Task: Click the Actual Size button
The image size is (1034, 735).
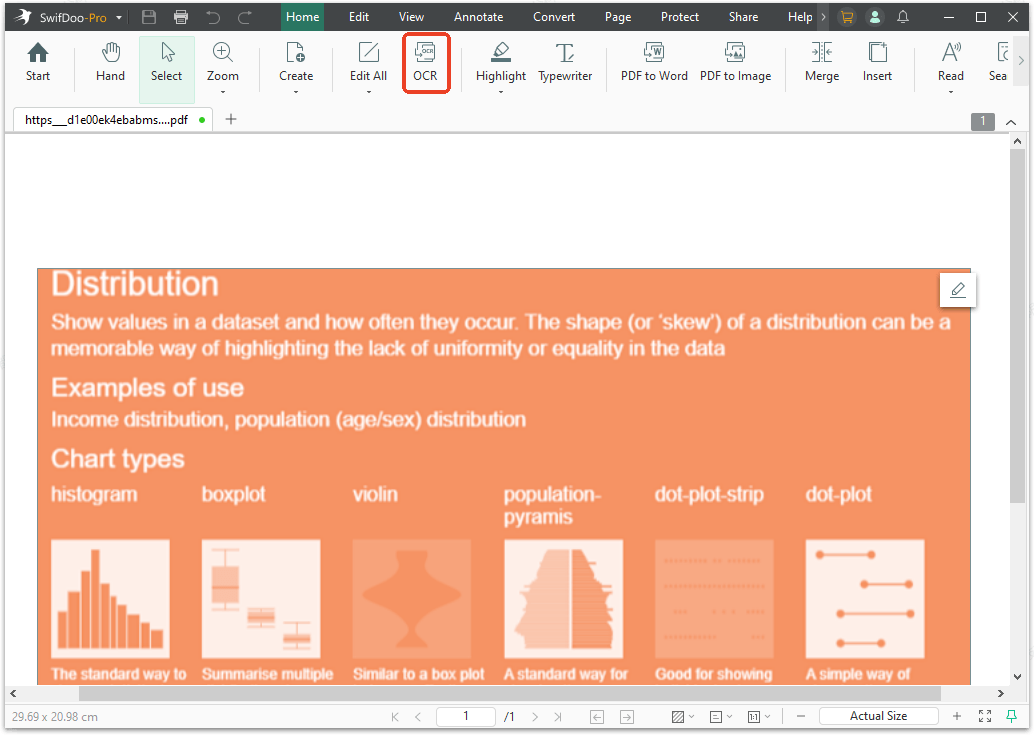Action: pyautogui.click(x=879, y=716)
